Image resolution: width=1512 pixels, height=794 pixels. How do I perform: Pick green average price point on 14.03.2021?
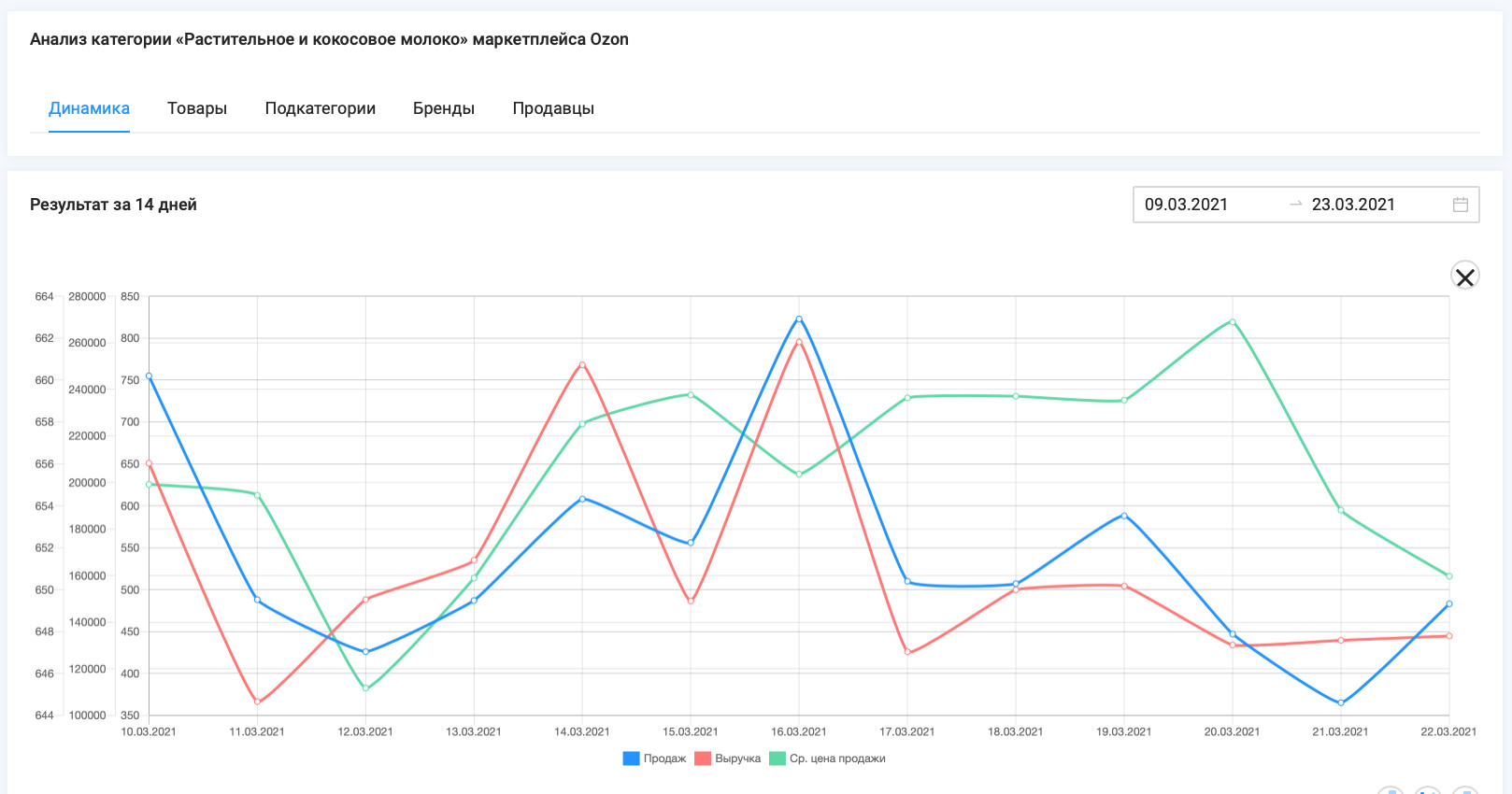pyautogui.click(x=582, y=424)
